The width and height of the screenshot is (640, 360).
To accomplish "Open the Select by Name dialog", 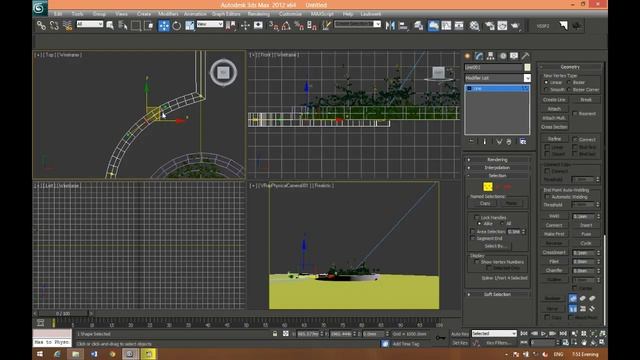I will 123,26.
